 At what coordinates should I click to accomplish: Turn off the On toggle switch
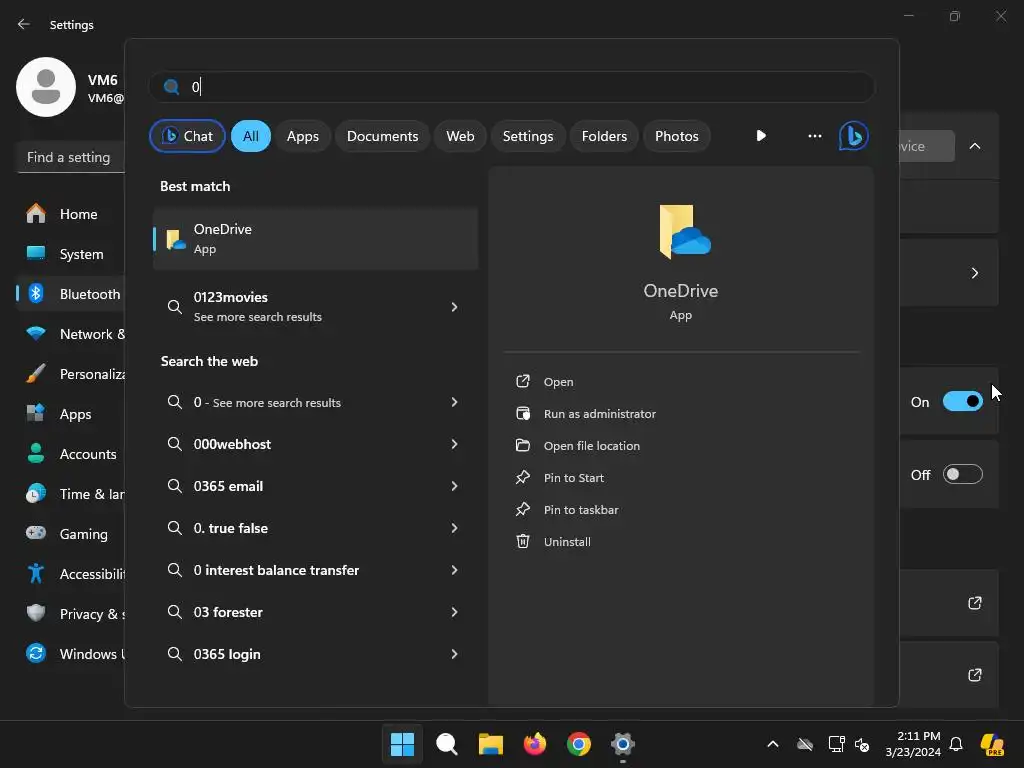tap(963, 401)
